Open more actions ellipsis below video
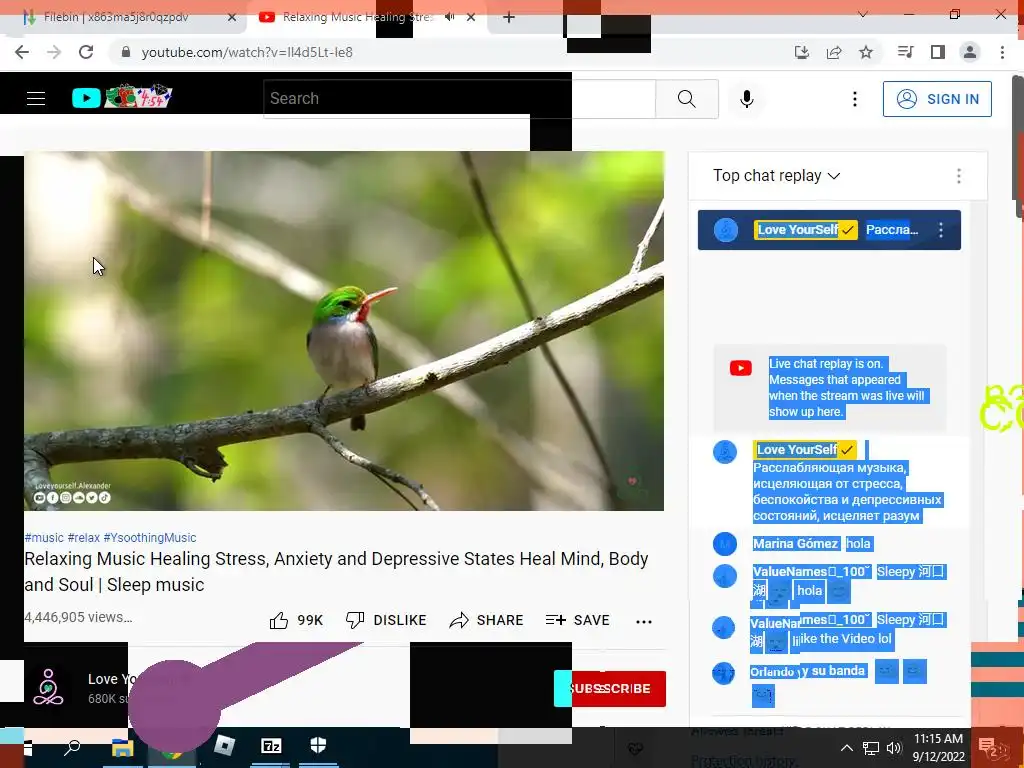The height and width of the screenshot is (768, 1024). 644,622
